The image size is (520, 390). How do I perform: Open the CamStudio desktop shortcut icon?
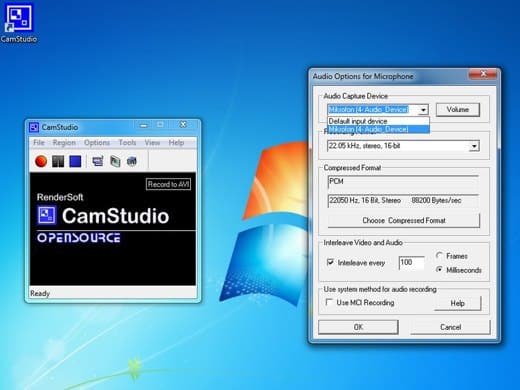[x=19, y=23]
